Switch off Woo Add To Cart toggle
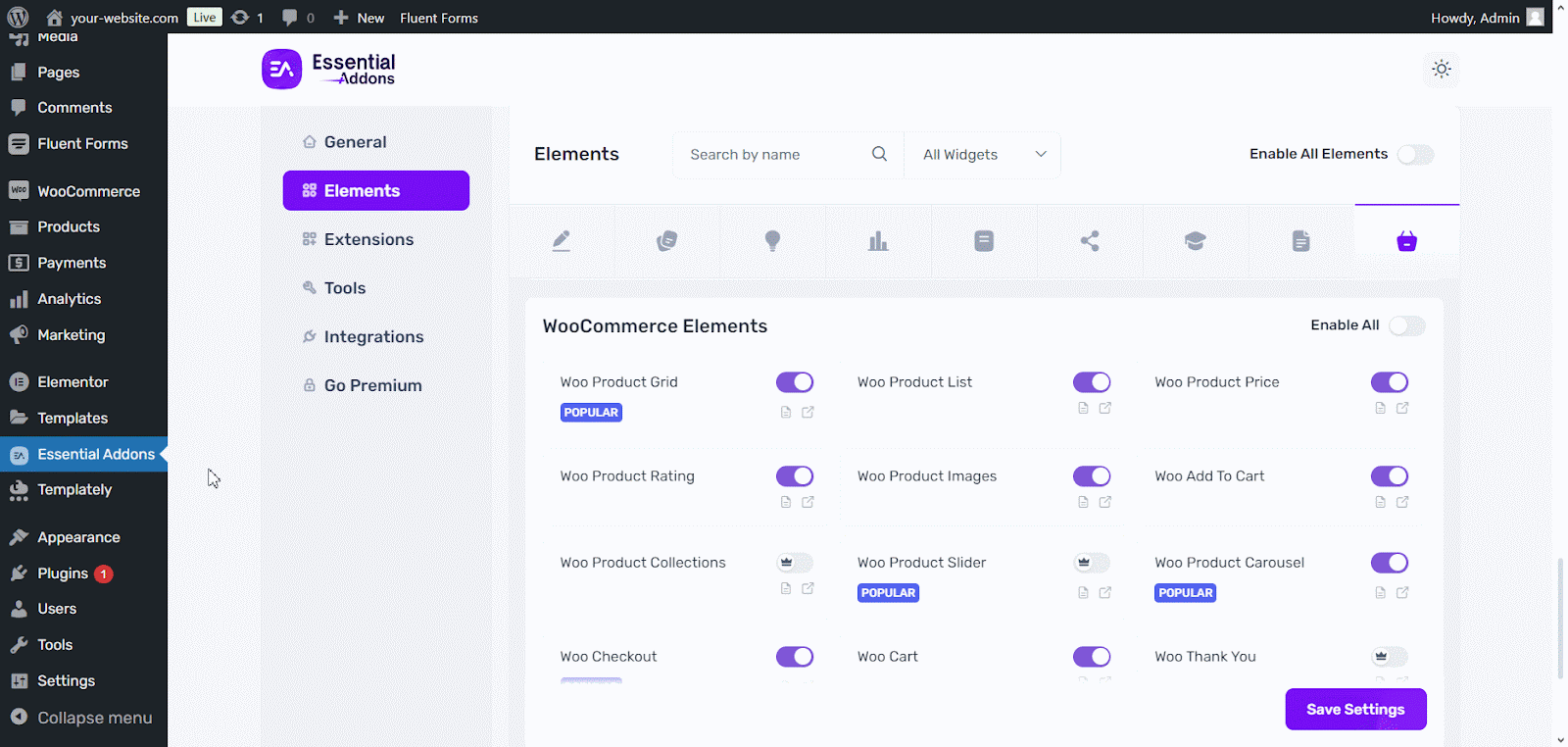Image resolution: width=1568 pixels, height=747 pixels. [1390, 476]
